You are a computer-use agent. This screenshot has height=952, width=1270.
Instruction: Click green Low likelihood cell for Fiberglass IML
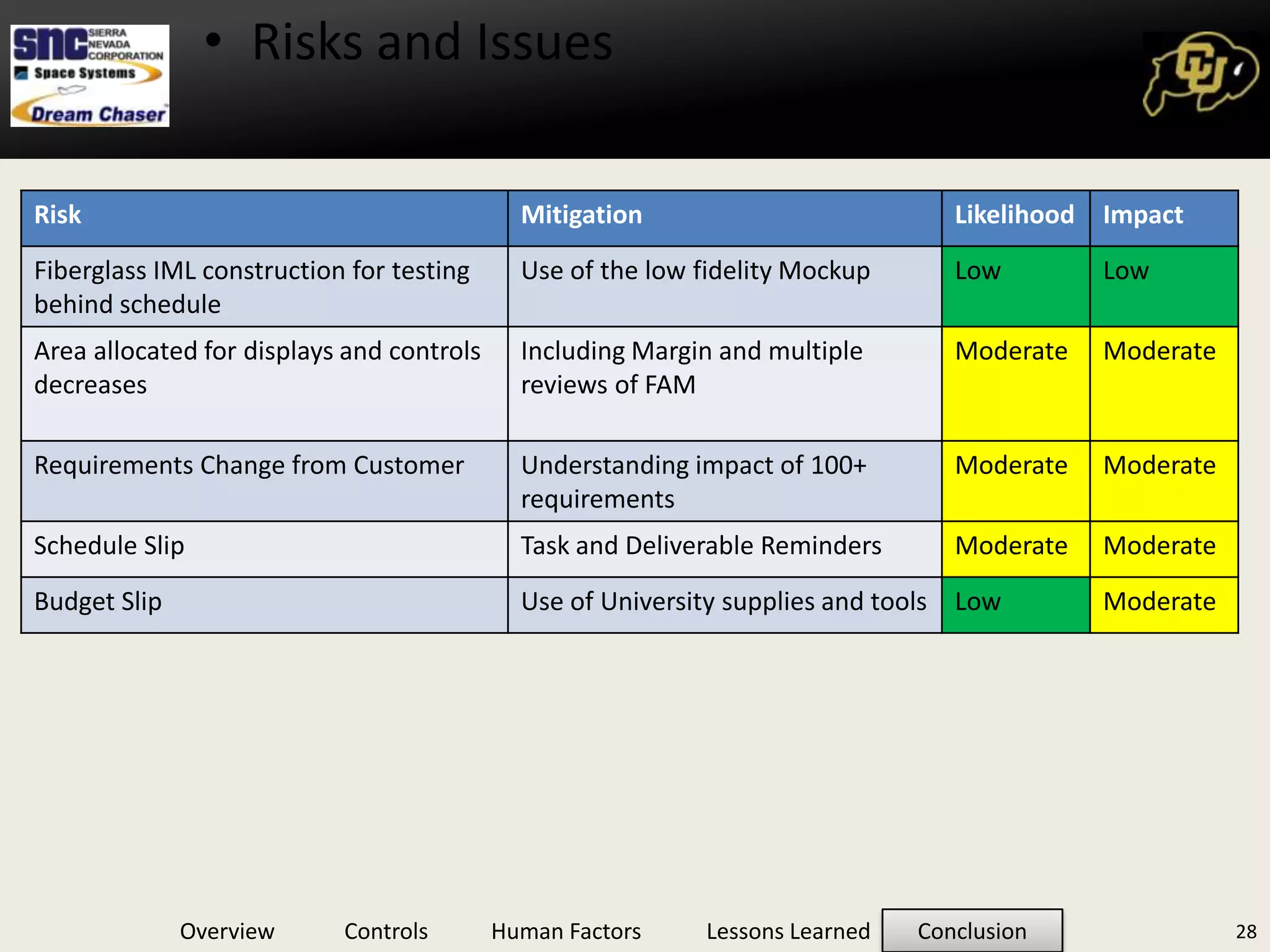[x=1015, y=286]
